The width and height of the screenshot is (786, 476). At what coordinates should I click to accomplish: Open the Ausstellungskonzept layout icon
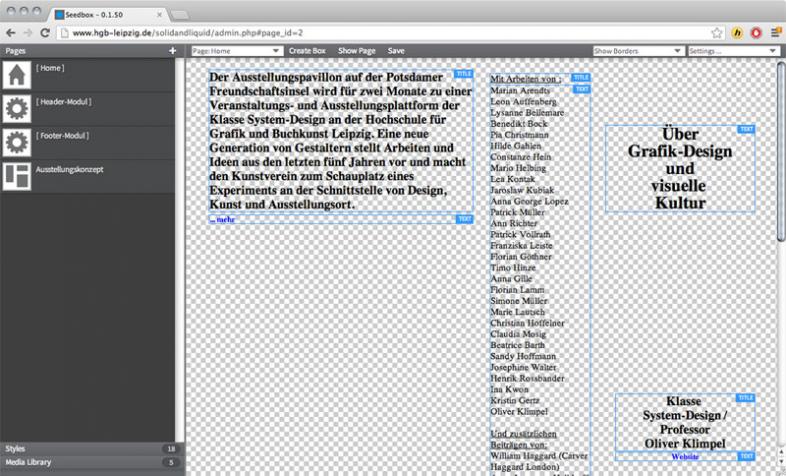pos(17,176)
